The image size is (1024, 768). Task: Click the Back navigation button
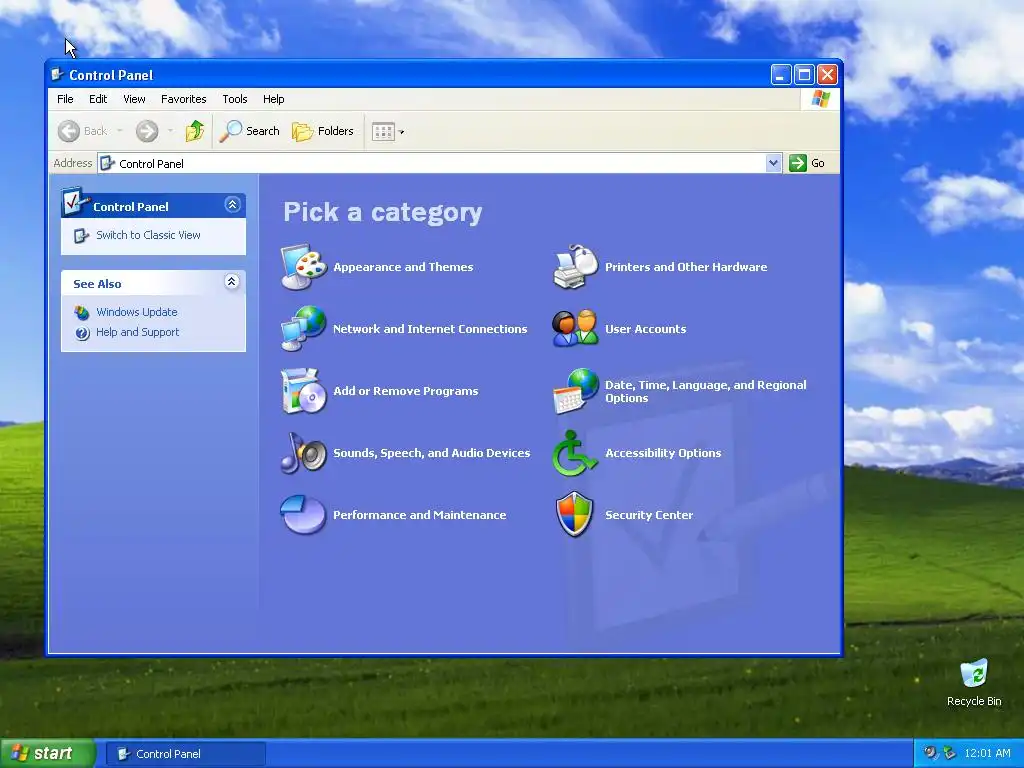tap(83, 131)
